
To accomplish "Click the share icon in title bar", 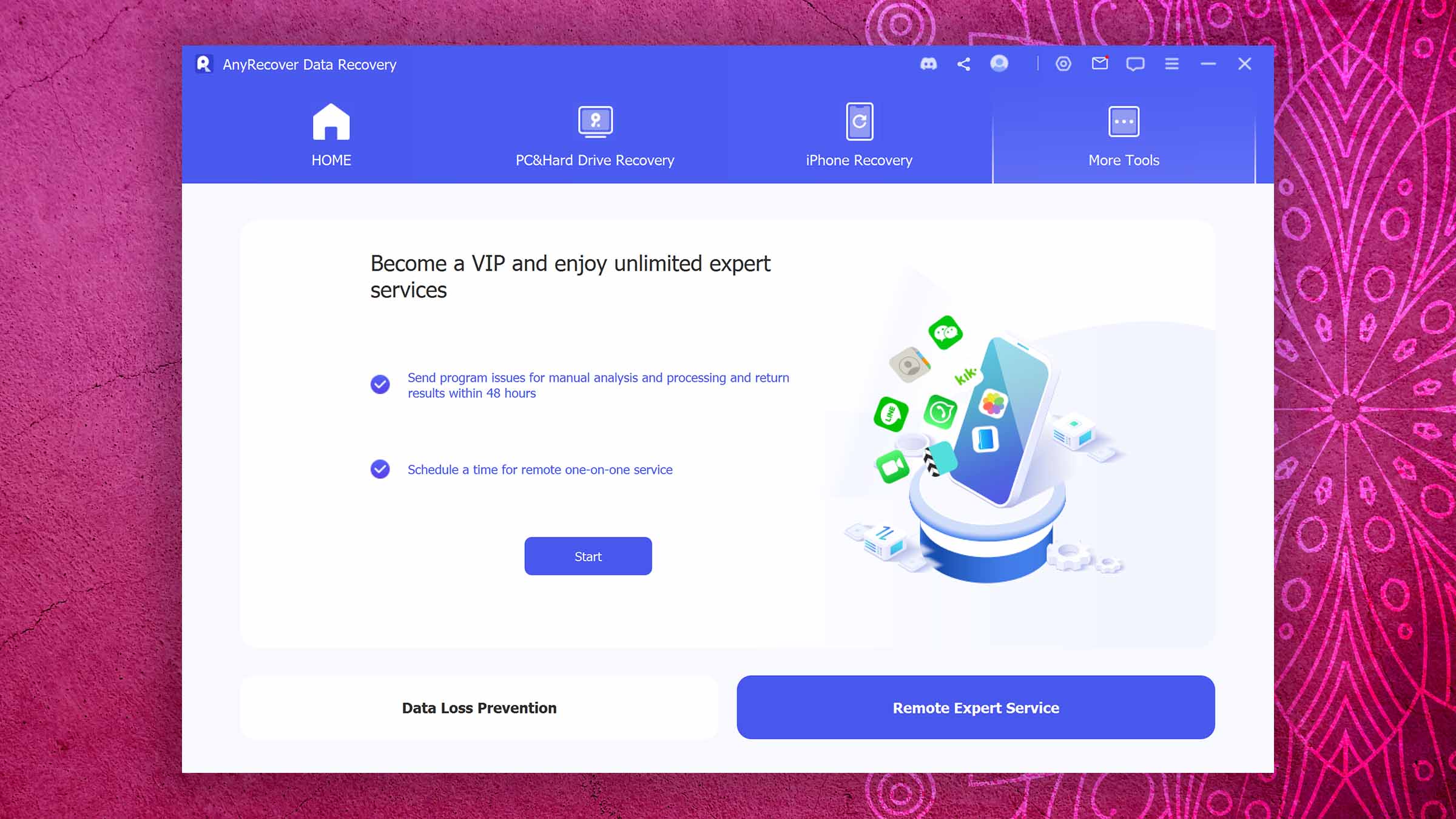I will click(963, 64).
